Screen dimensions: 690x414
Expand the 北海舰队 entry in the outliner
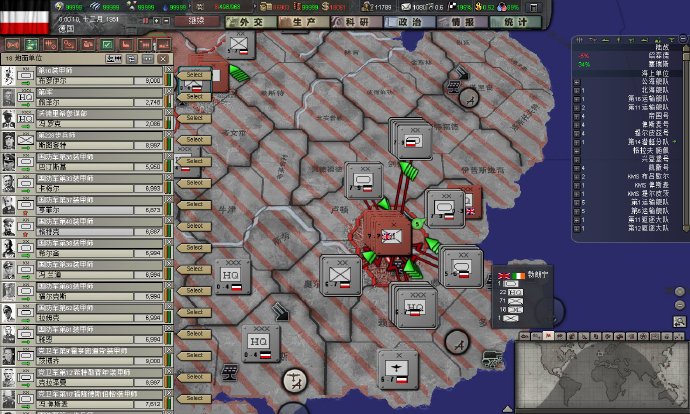[x=576, y=91]
